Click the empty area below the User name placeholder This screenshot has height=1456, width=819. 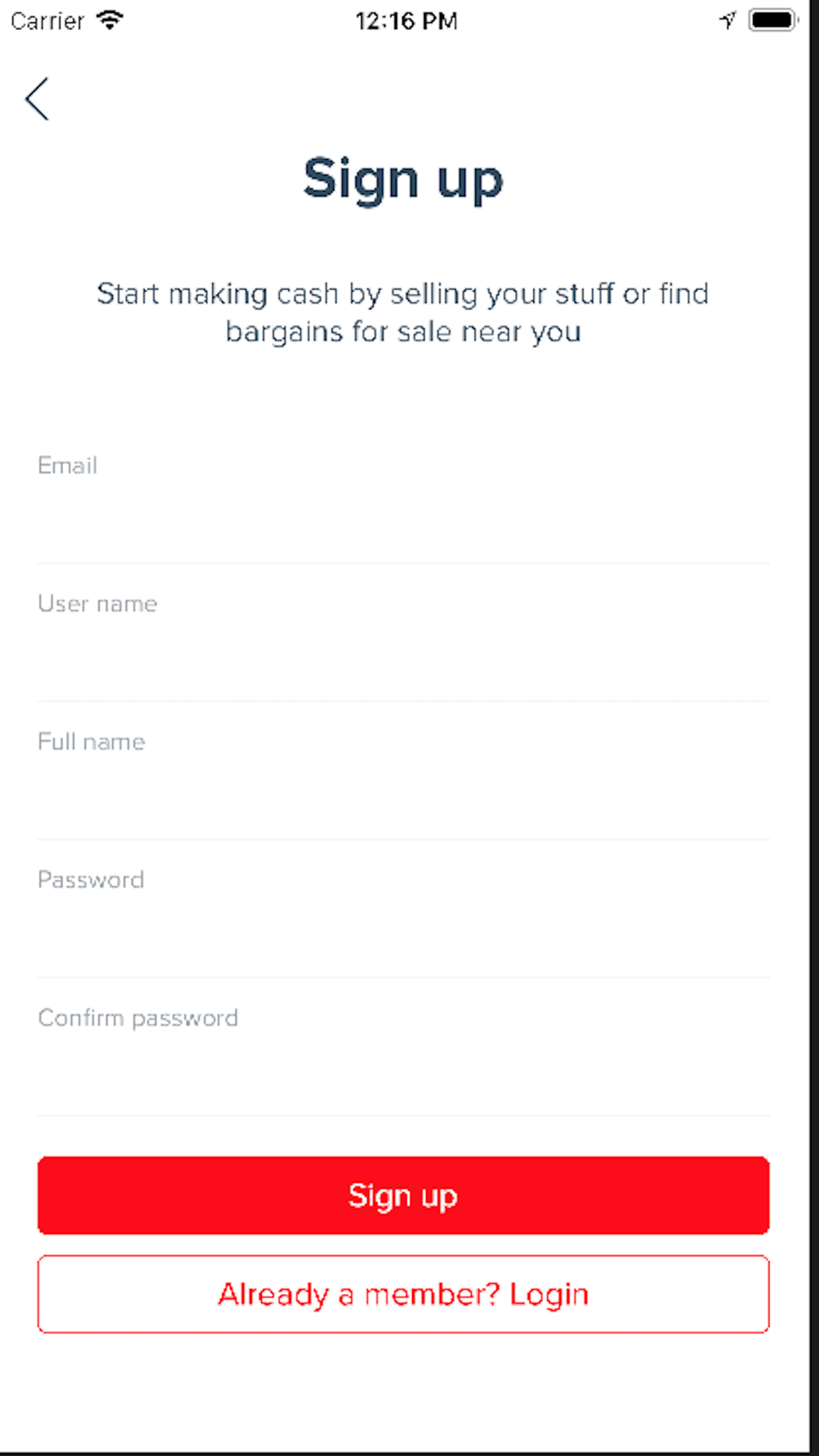(x=403, y=658)
